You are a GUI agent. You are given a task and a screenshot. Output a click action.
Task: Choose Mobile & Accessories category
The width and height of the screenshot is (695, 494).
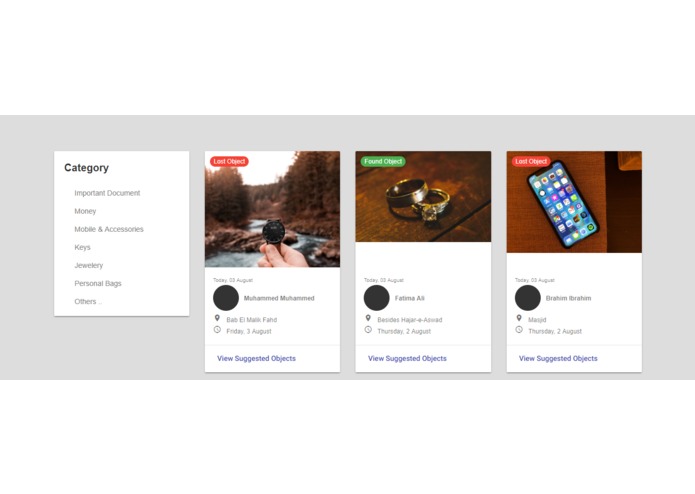tap(109, 229)
